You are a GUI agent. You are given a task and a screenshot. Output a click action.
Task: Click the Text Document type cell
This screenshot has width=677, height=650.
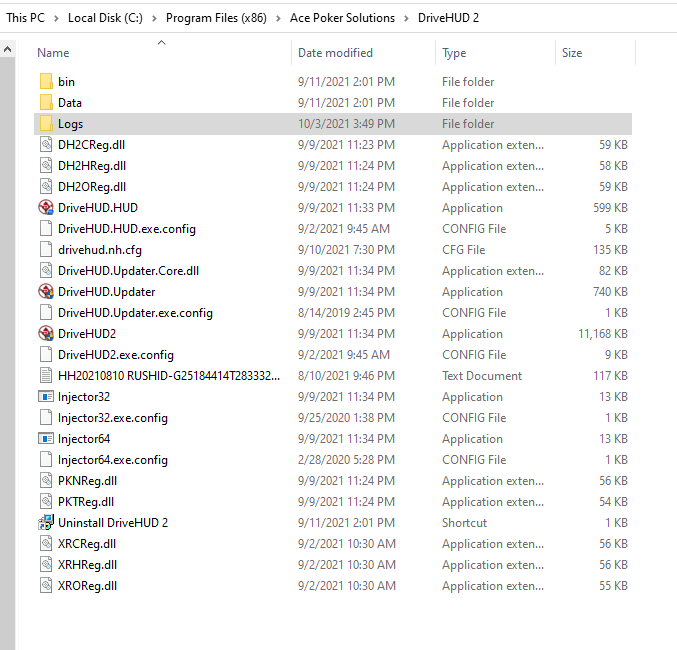click(482, 376)
